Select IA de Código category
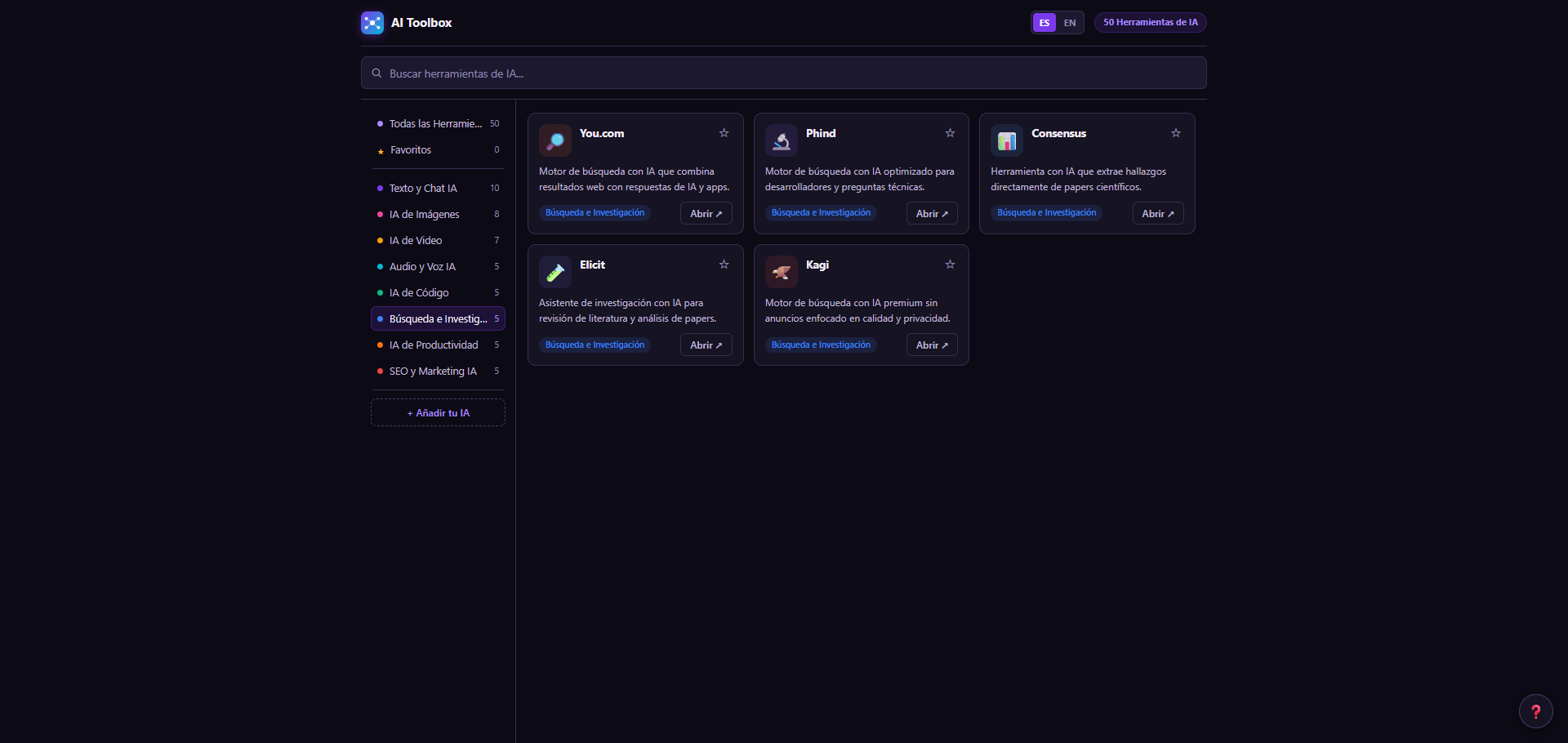This screenshot has height=743, width=1568. click(x=438, y=293)
